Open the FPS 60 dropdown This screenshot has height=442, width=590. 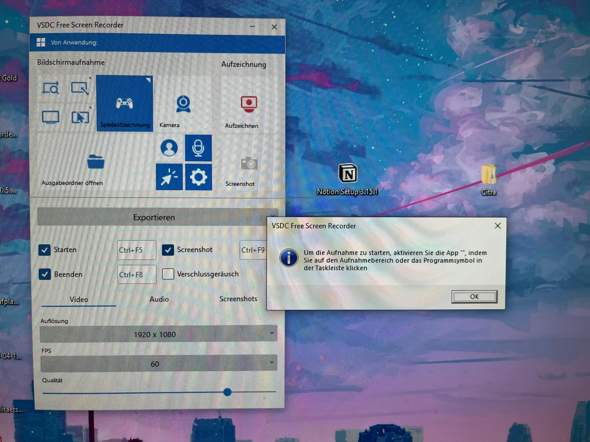(x=158, y=364)
